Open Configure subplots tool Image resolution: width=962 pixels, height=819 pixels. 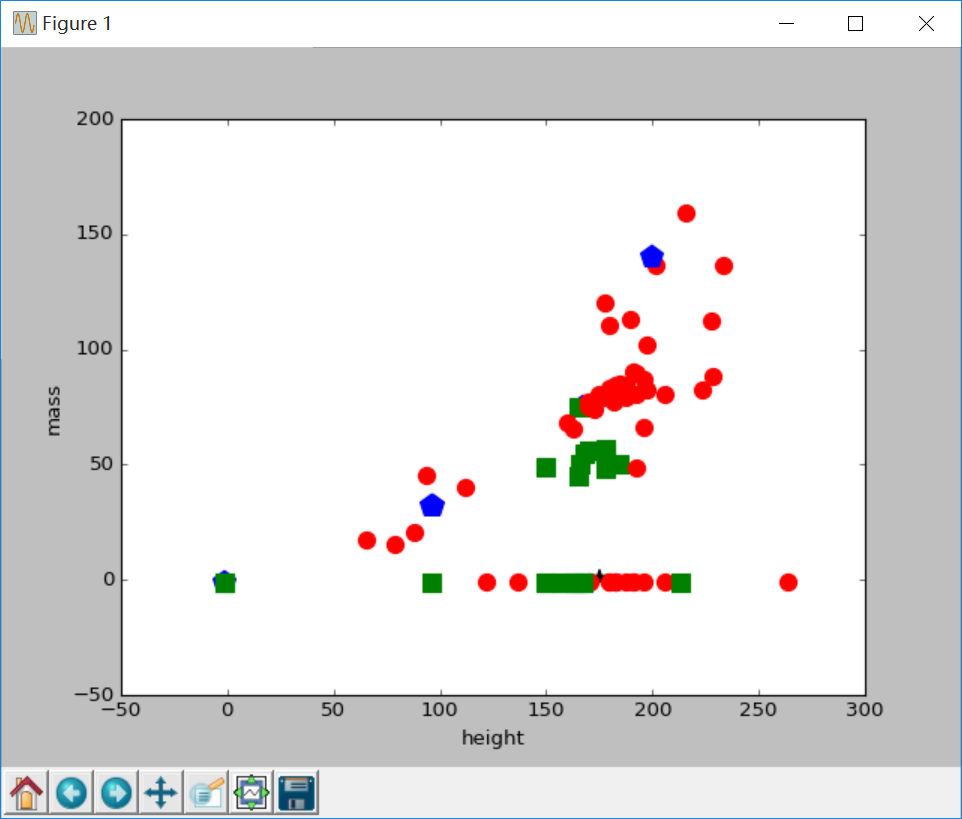(x=252, y=793)
